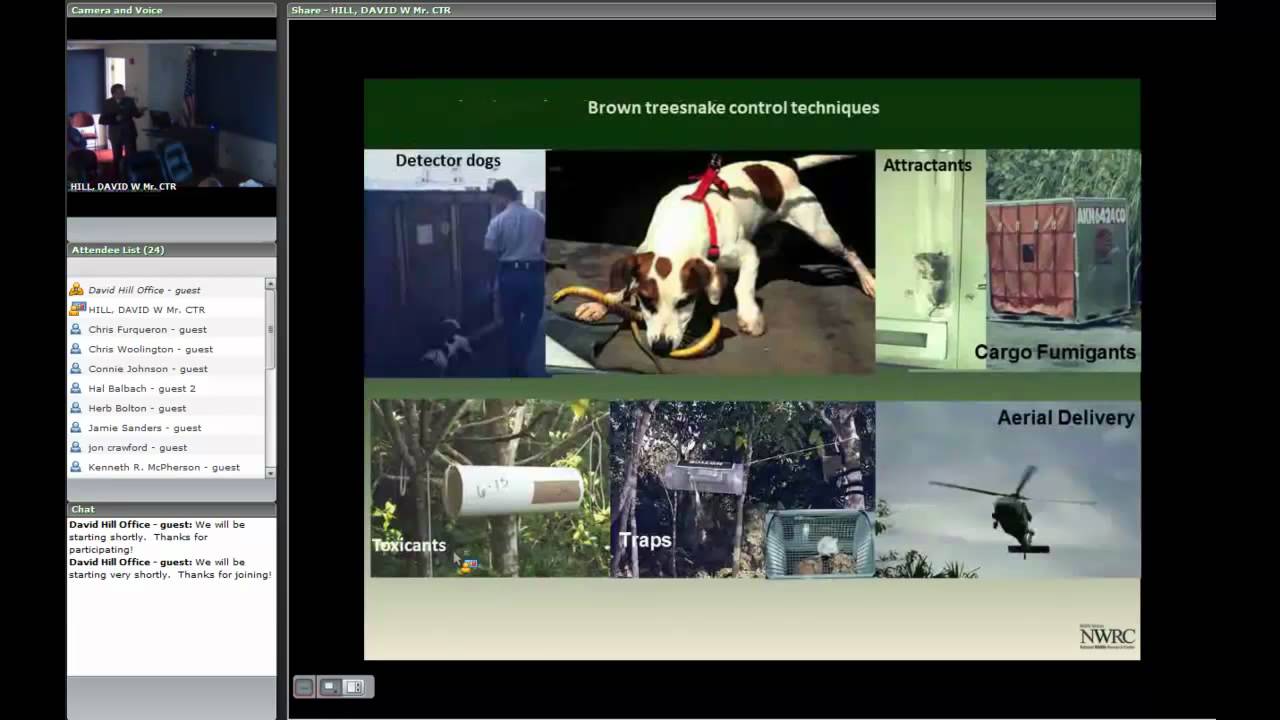Click the David Hill Office host icon
Image resolution: width=1280 pixels, height=720 pixels.
76,290
